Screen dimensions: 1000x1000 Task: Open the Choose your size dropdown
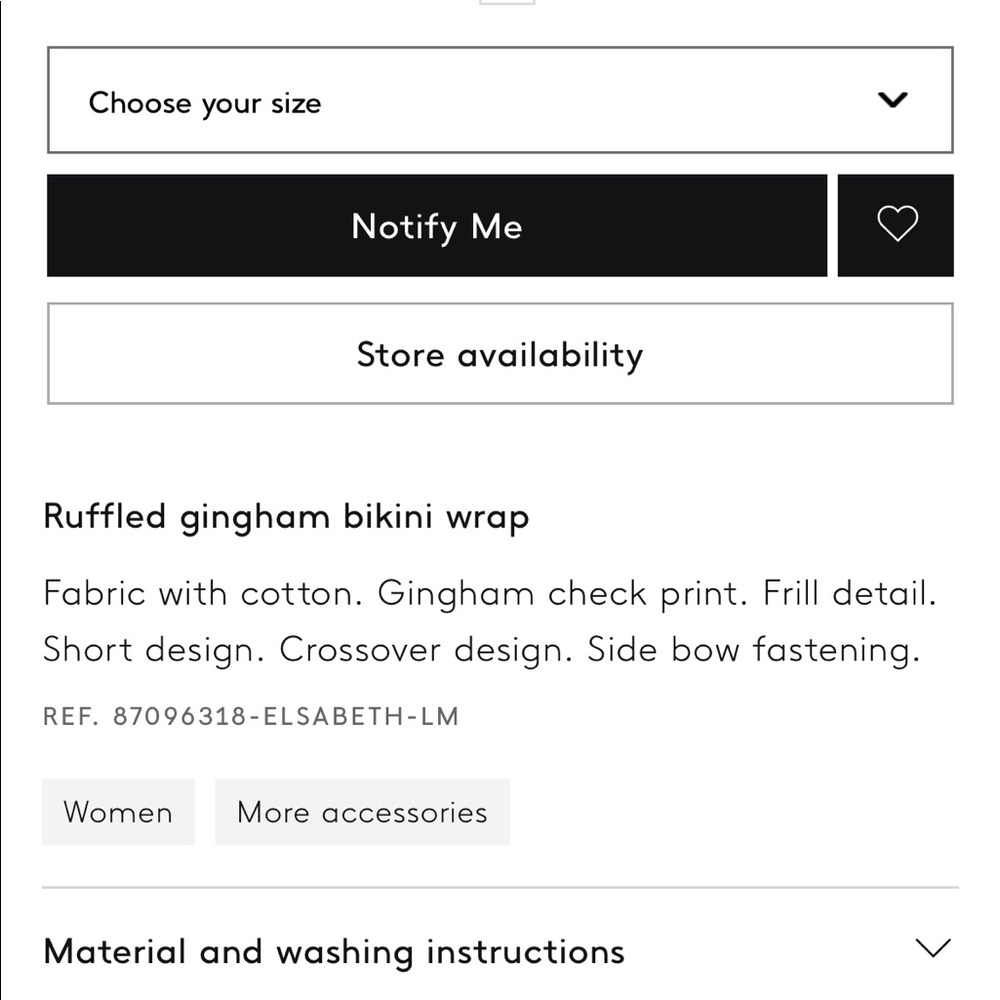point(500,101)
